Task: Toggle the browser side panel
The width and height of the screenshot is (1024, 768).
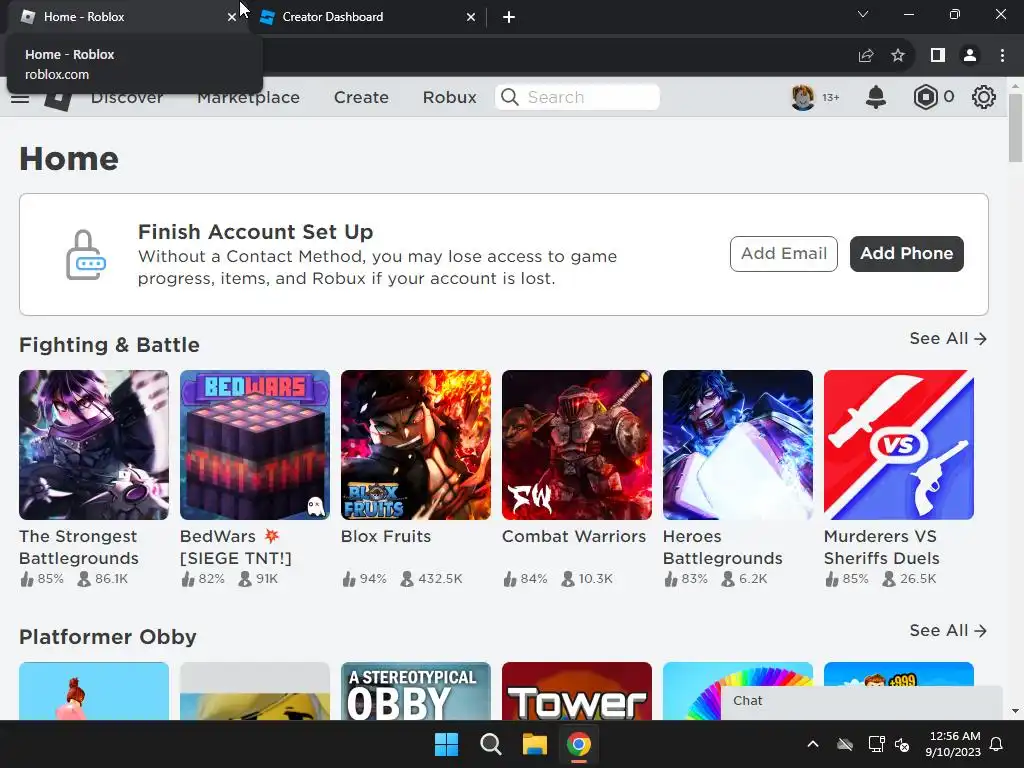Action: pyautogui.click(x=938, y=56)
